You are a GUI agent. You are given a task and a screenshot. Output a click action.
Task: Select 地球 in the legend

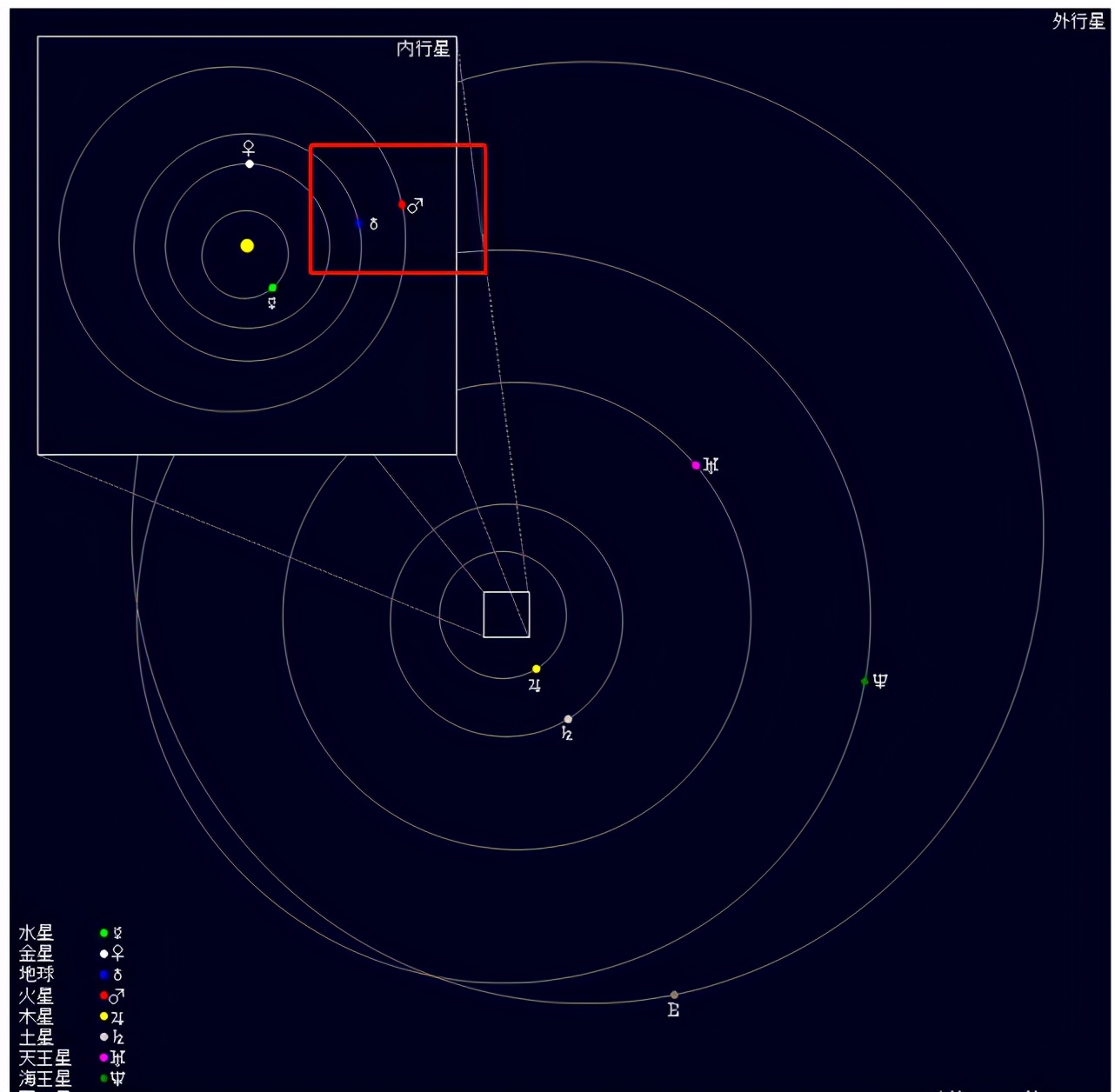point(37,975)
